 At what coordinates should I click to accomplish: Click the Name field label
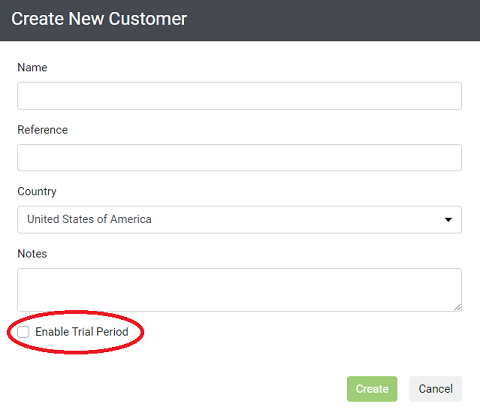click(32, 67)
